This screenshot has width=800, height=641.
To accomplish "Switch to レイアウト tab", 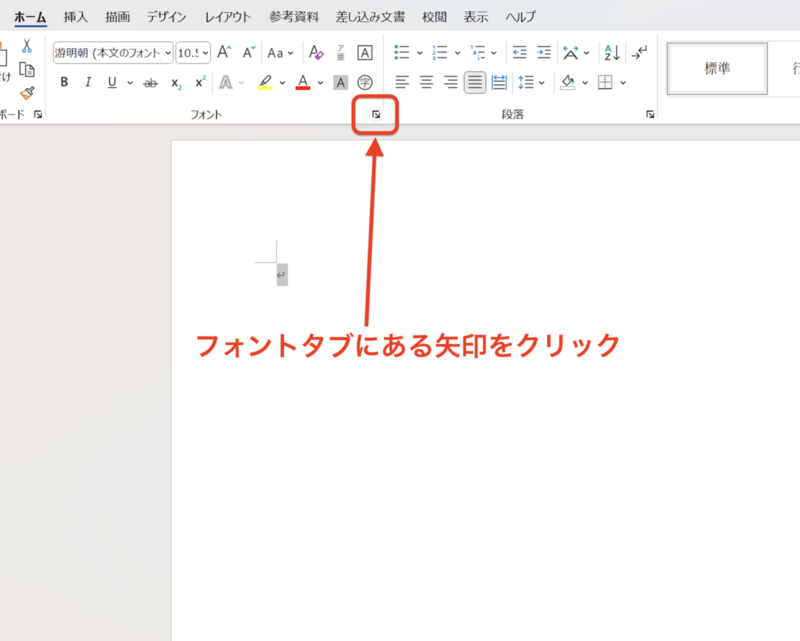I will pyautogui.click(x=228, y=17).
